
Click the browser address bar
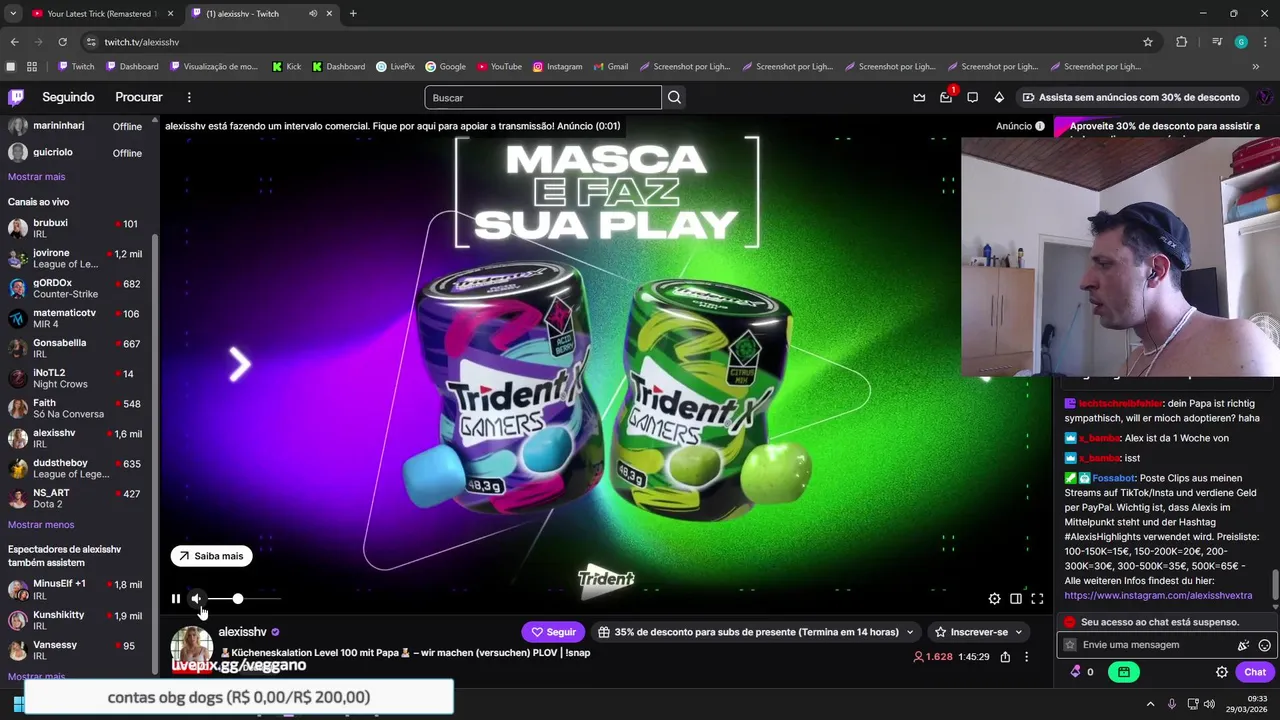coord(610,42)
